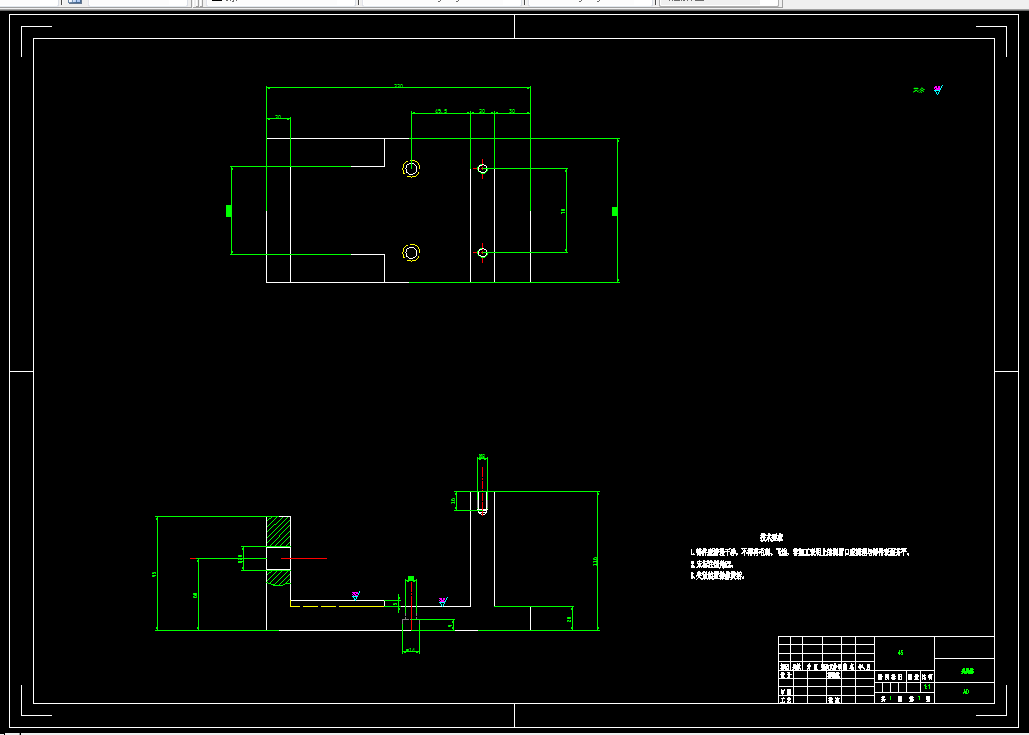
Task: Click the vertical 18 dimension between small holes
Action: (564, 211)
